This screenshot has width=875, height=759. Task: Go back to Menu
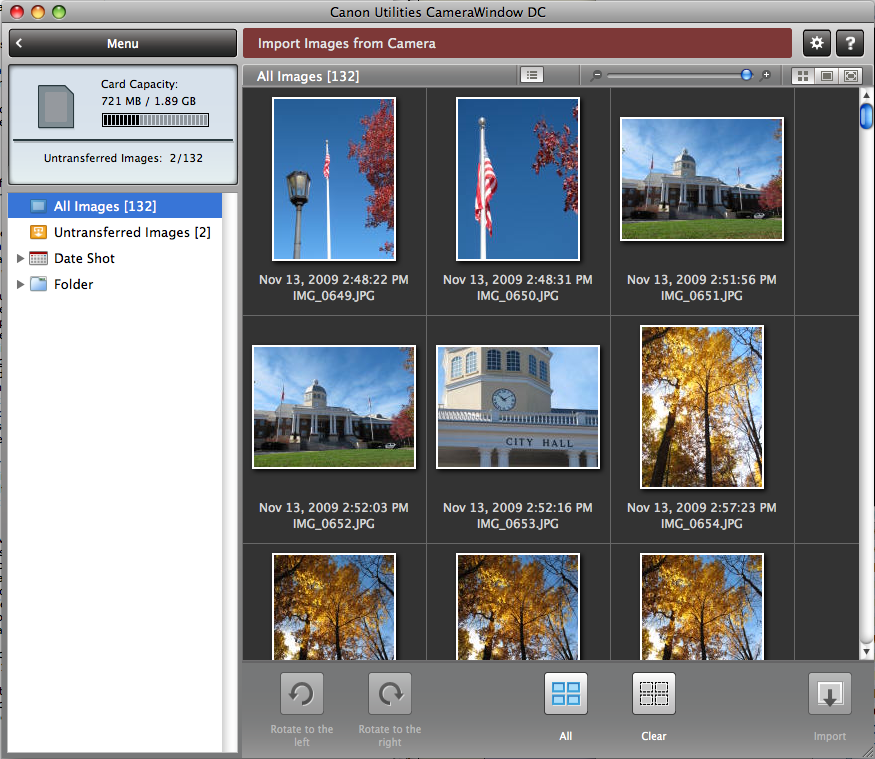[x=122, y=43]
